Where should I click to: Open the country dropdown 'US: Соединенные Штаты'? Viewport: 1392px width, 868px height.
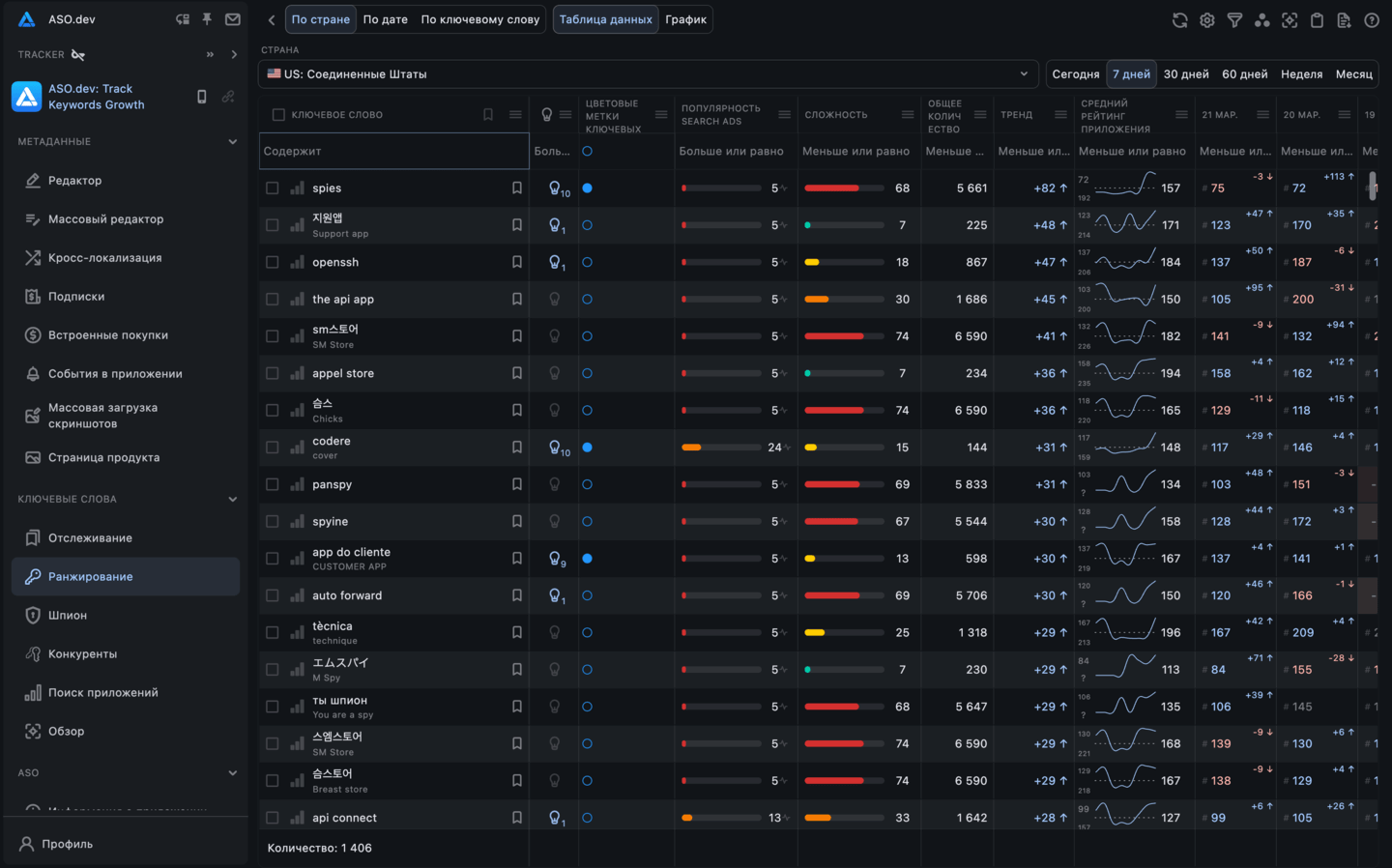pos(648,74)
